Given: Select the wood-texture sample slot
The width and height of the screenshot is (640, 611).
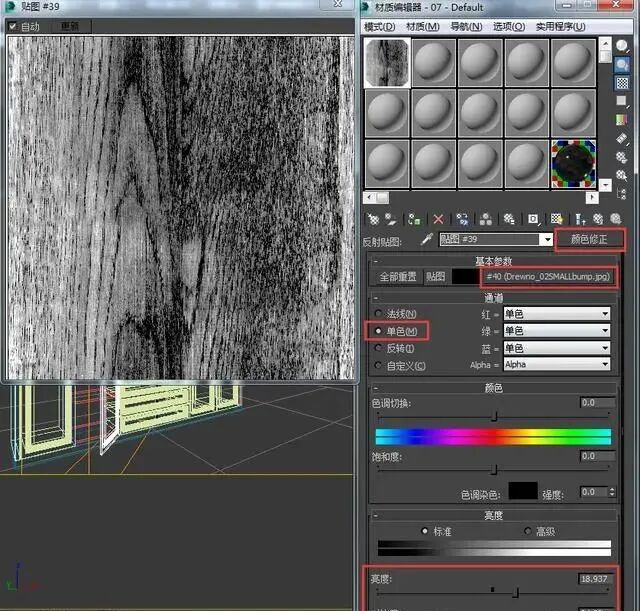Looking at the screenshot, I should [387, 63].
